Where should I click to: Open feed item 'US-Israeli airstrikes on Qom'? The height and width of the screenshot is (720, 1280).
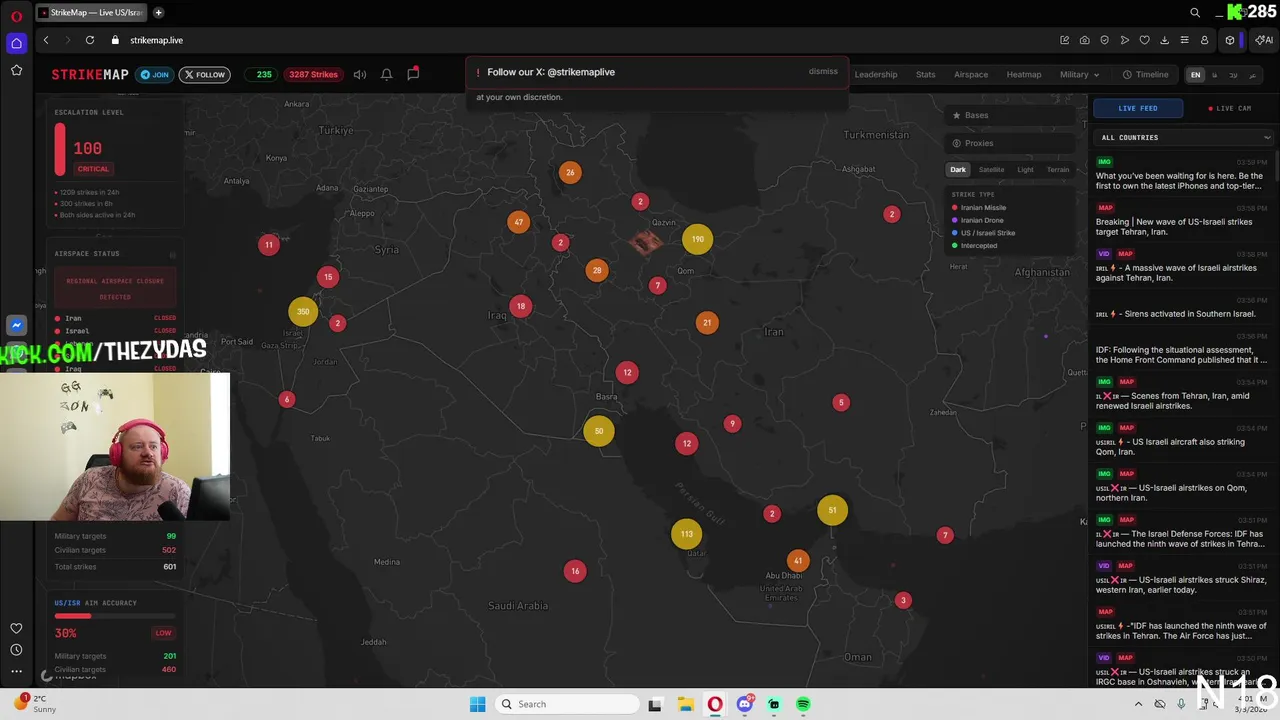pos(1181,486)
